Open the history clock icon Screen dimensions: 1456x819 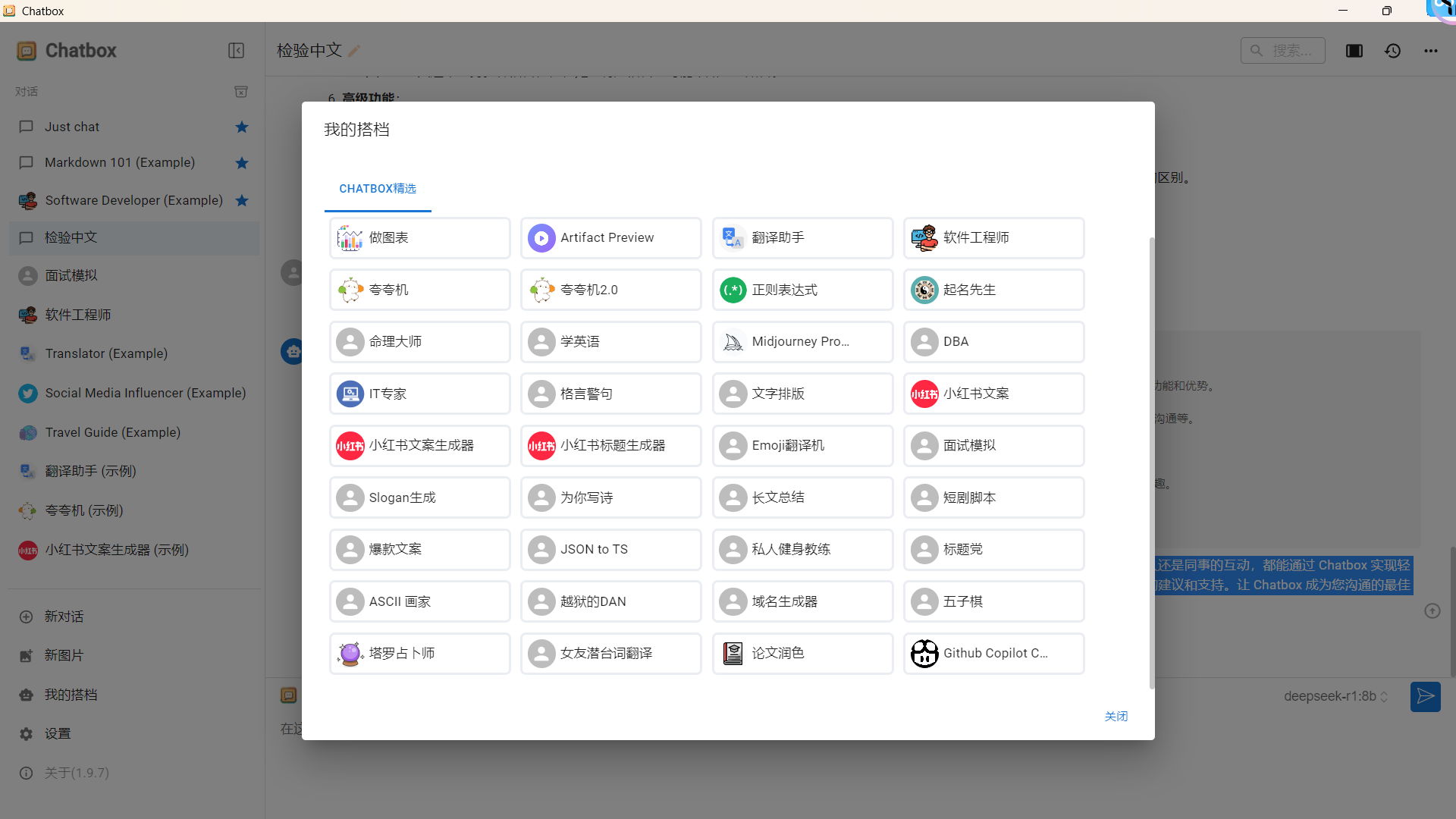pos(1392,51)
